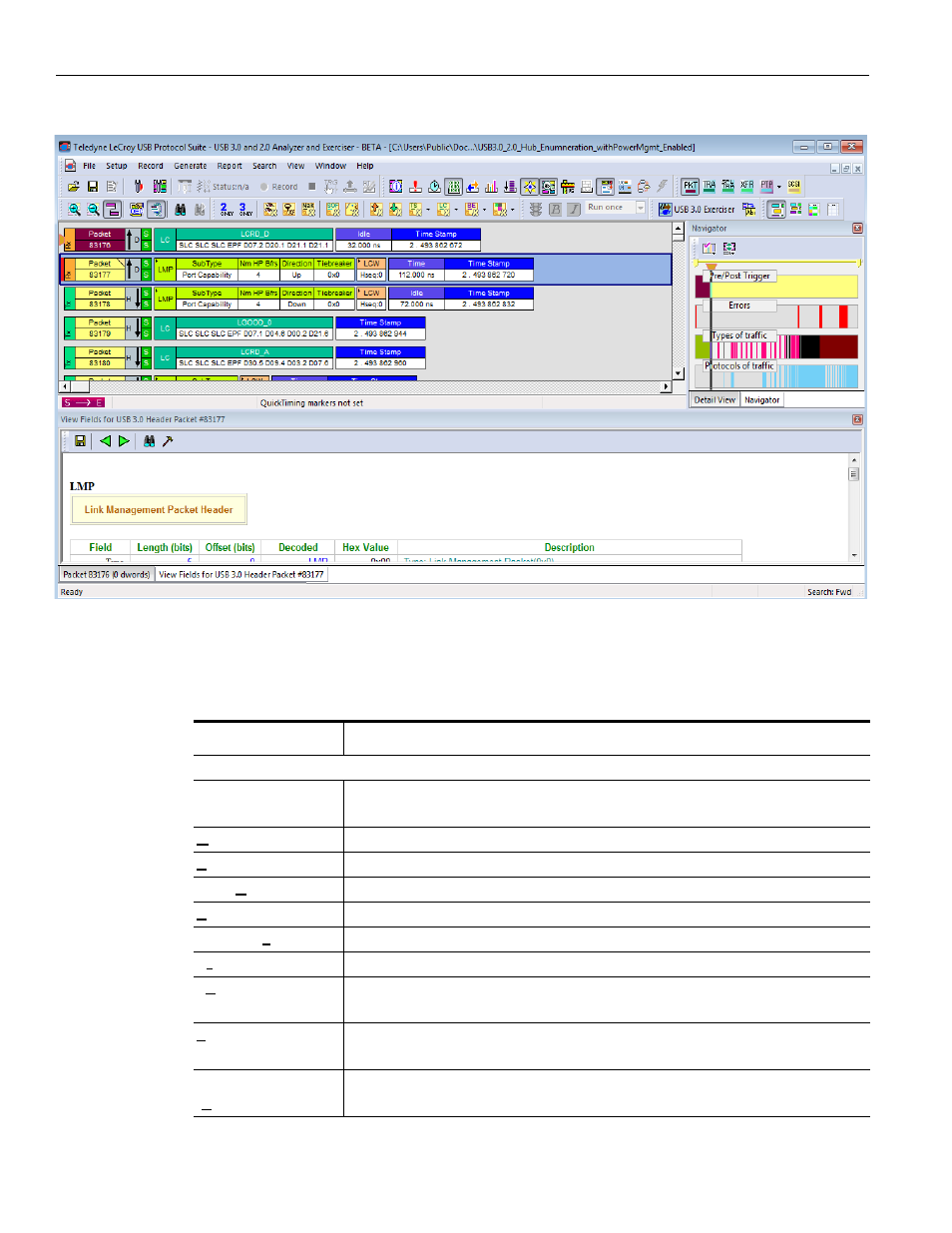Click the Stop recording square icon
This screenshot has width=952, height=1233.
(312, 187)
